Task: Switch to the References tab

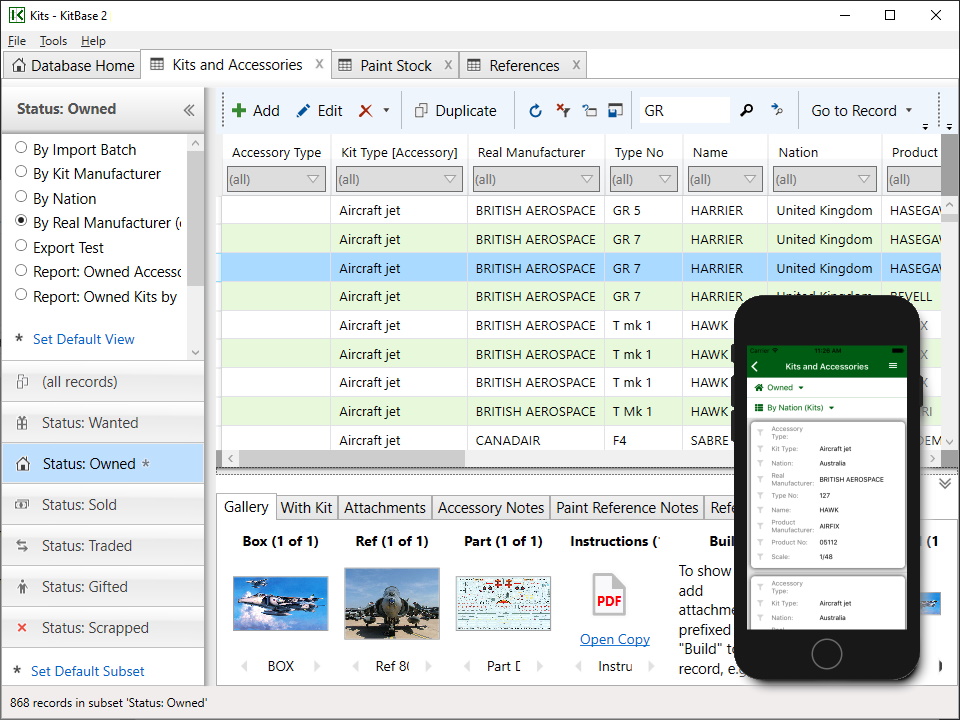Action: (524, 66)
